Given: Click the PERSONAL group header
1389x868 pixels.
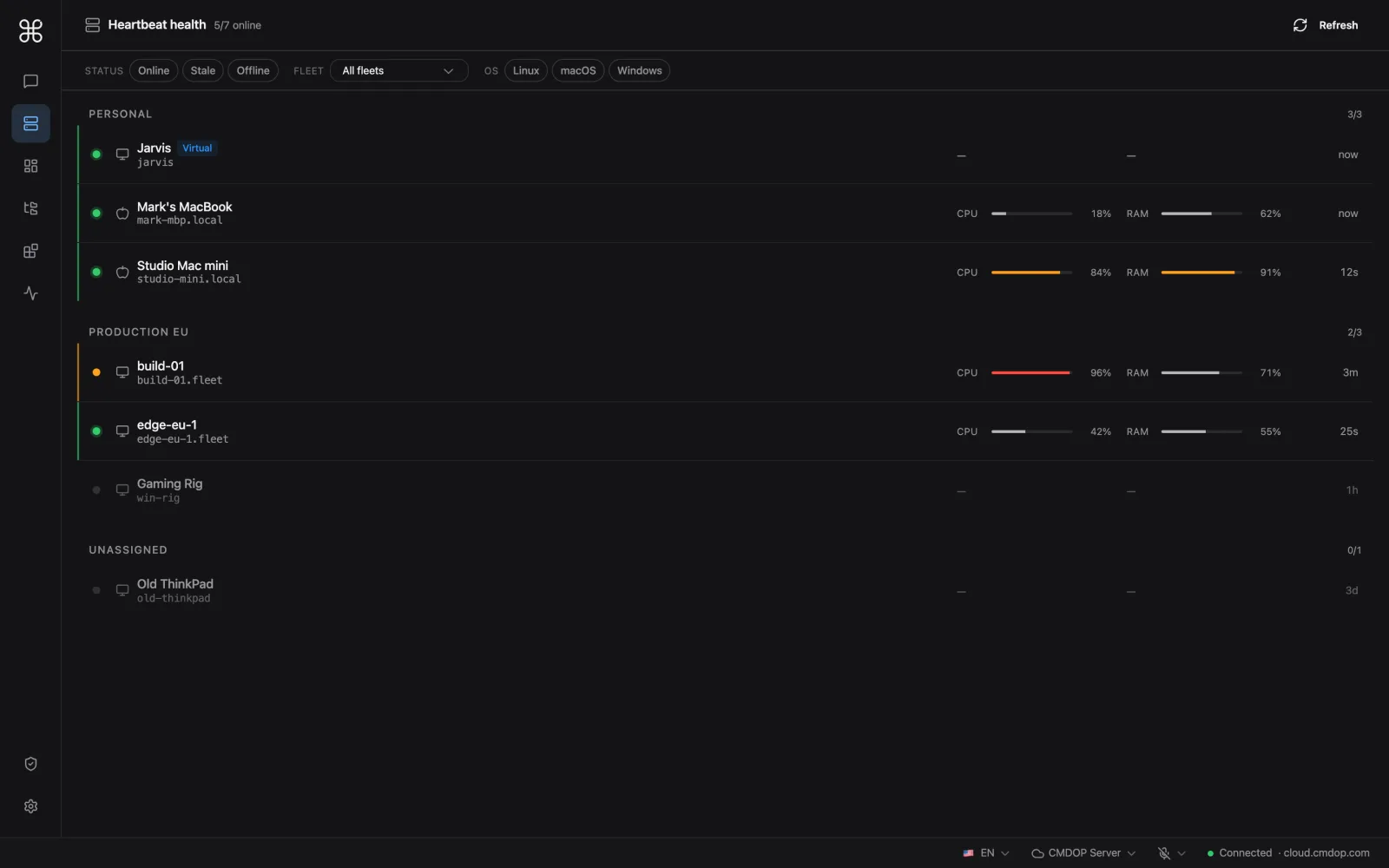Looking at the screenshot, I should (120, 114).
